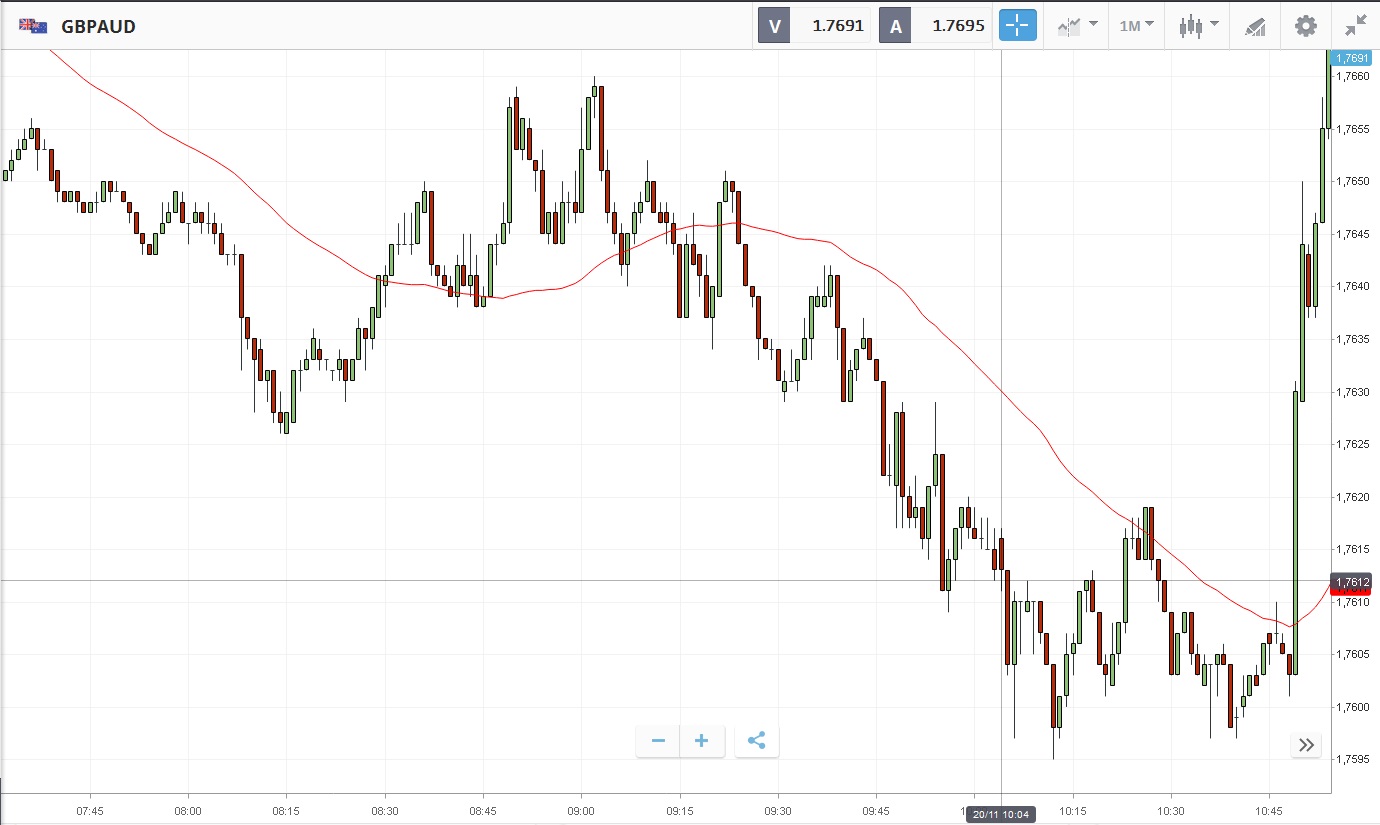Click the 1,7615 price axis label
Screen dimensions: 1380x825
[1353, 549]
